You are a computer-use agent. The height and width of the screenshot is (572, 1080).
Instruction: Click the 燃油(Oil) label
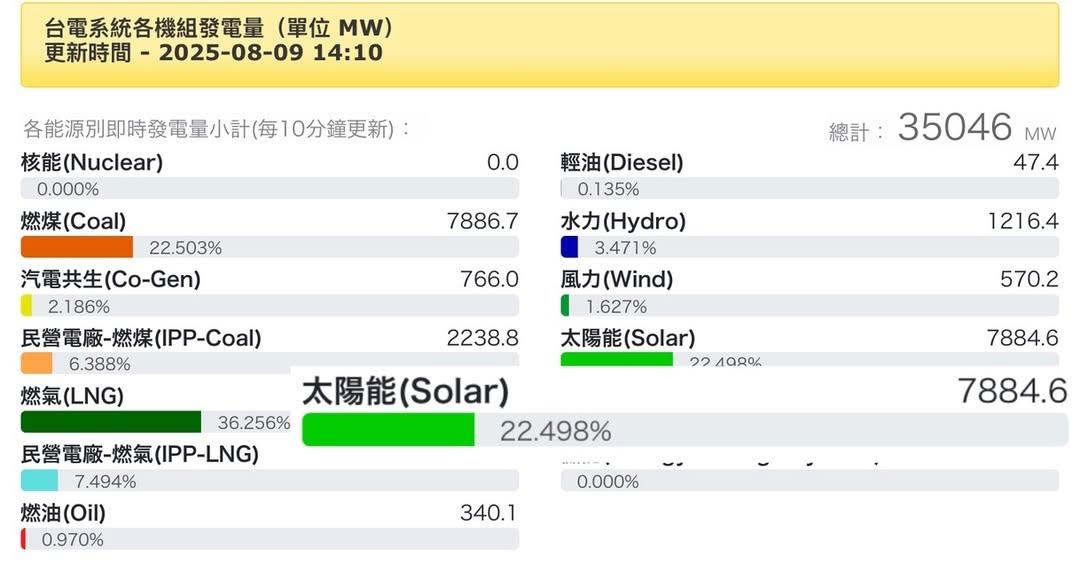click(x=63, y=513)
